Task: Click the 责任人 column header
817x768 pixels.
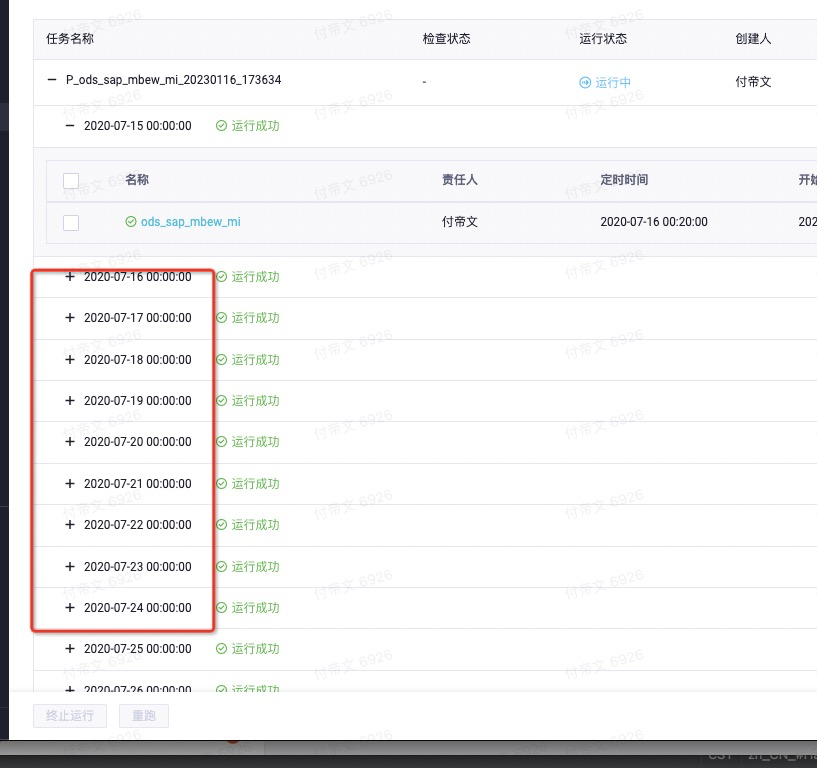Action: click(x=460, y=180)
